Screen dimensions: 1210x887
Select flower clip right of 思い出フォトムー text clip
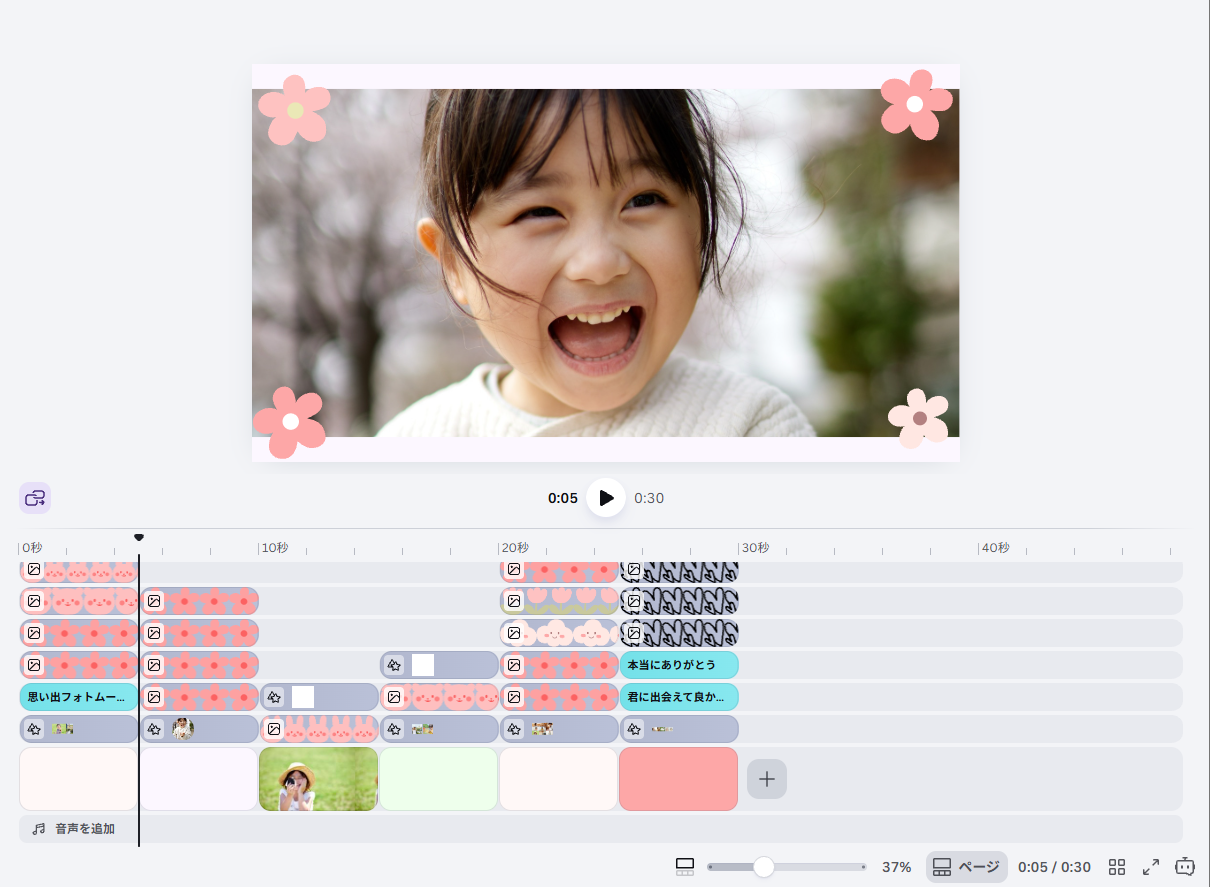[x=199, y=697]
